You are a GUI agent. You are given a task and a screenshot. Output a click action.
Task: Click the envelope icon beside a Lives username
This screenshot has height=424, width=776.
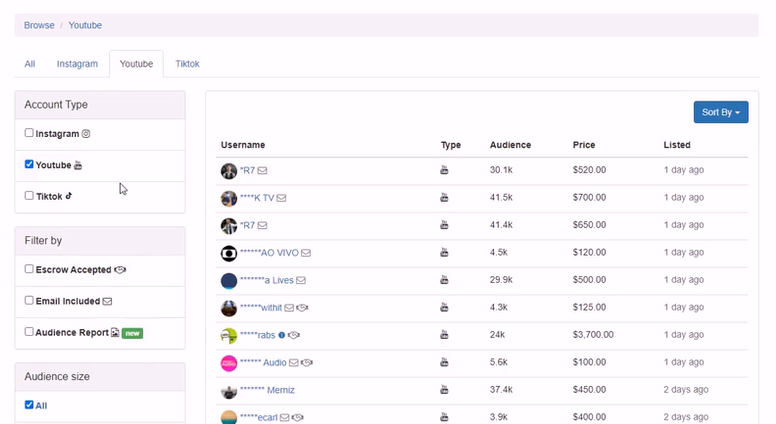(x=301, y=280)
